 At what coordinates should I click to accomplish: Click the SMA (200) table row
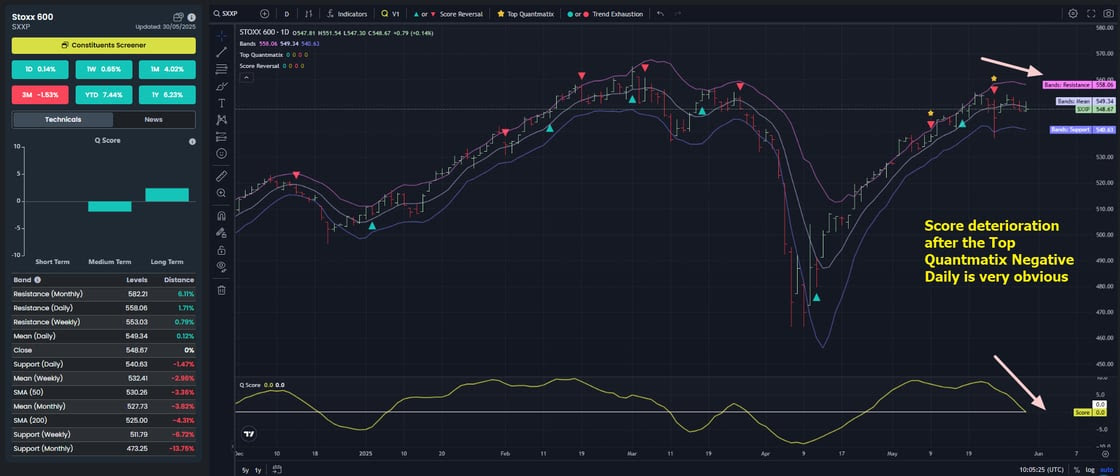pyautogui.click(x=104, y=420)
